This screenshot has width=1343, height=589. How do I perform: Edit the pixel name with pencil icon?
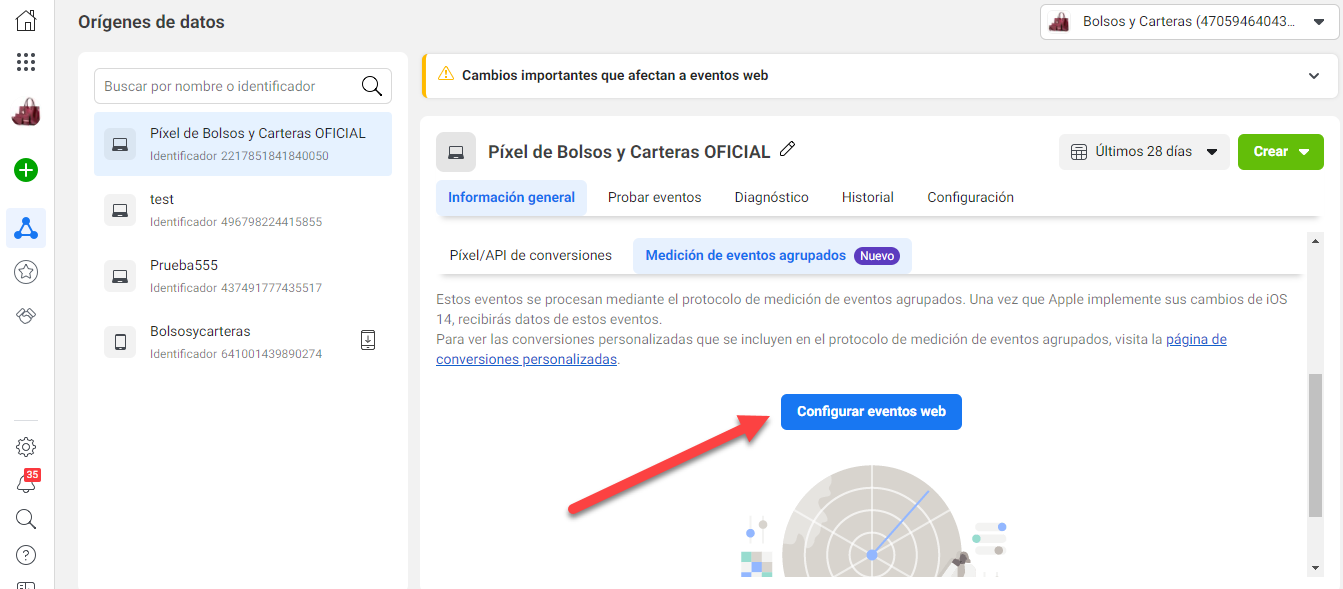pyautogui.click(x=787, y=150)
